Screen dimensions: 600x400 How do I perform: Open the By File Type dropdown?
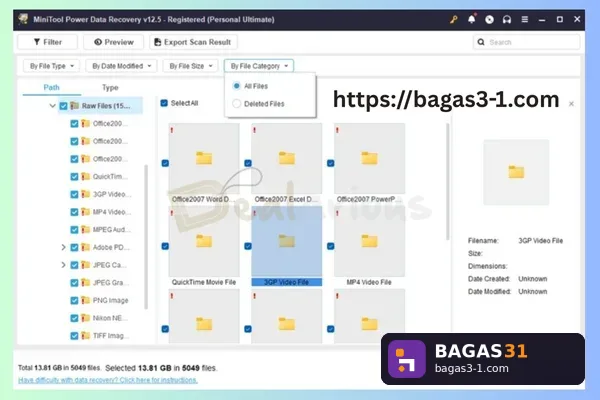[52, 66]
